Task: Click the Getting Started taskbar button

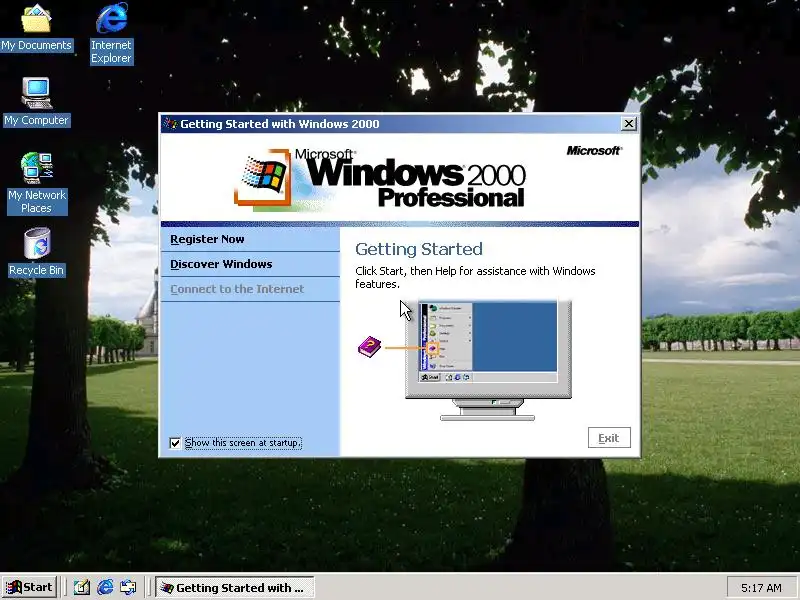Action: click(234, 588)
